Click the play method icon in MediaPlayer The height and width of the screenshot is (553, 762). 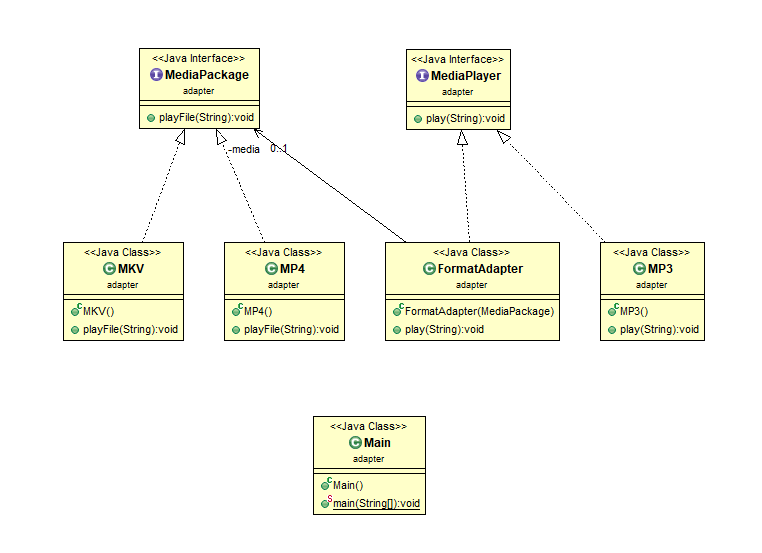tap(417, 119)
